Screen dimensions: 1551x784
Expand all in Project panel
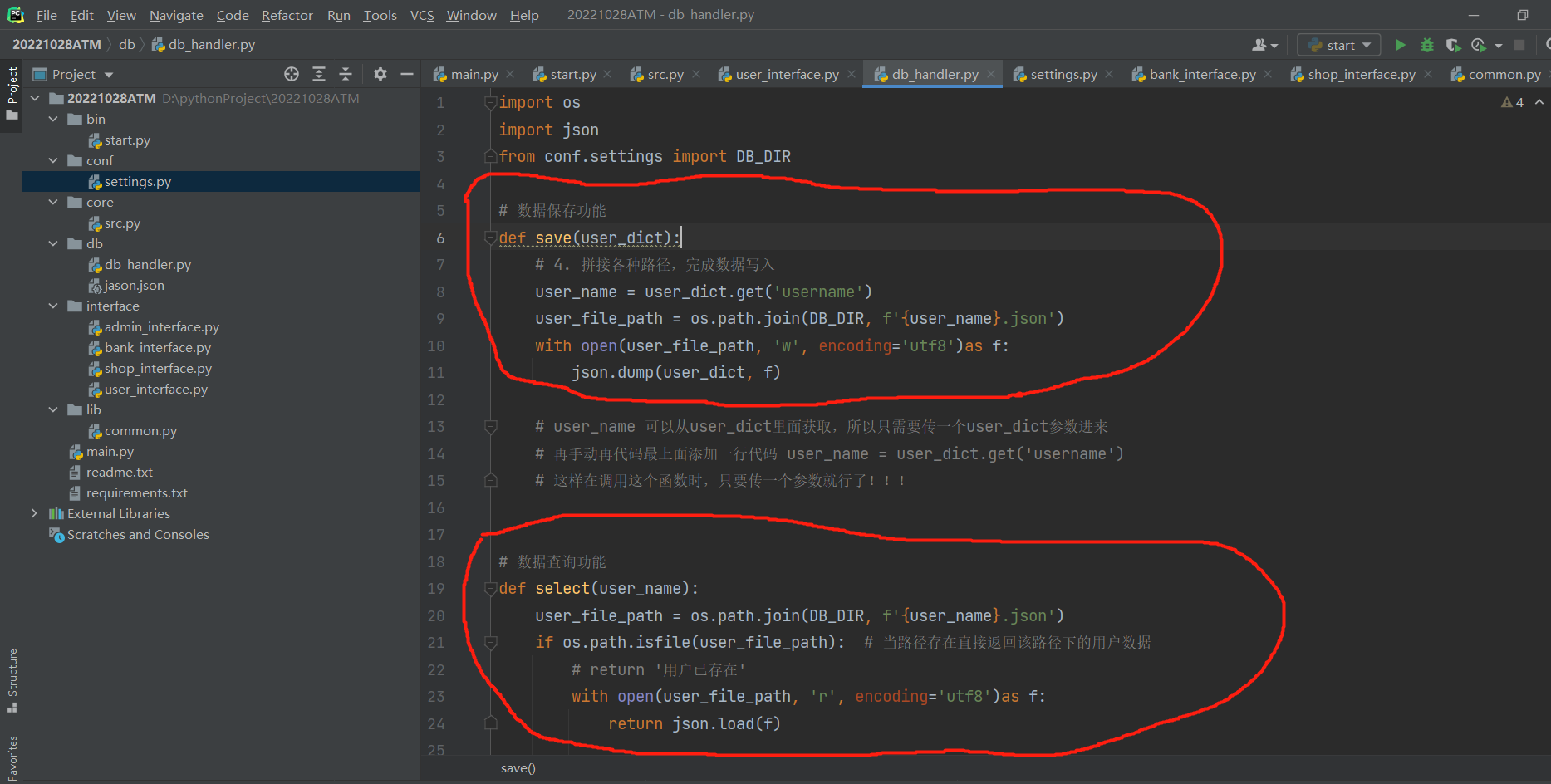[x=319, y=74]
